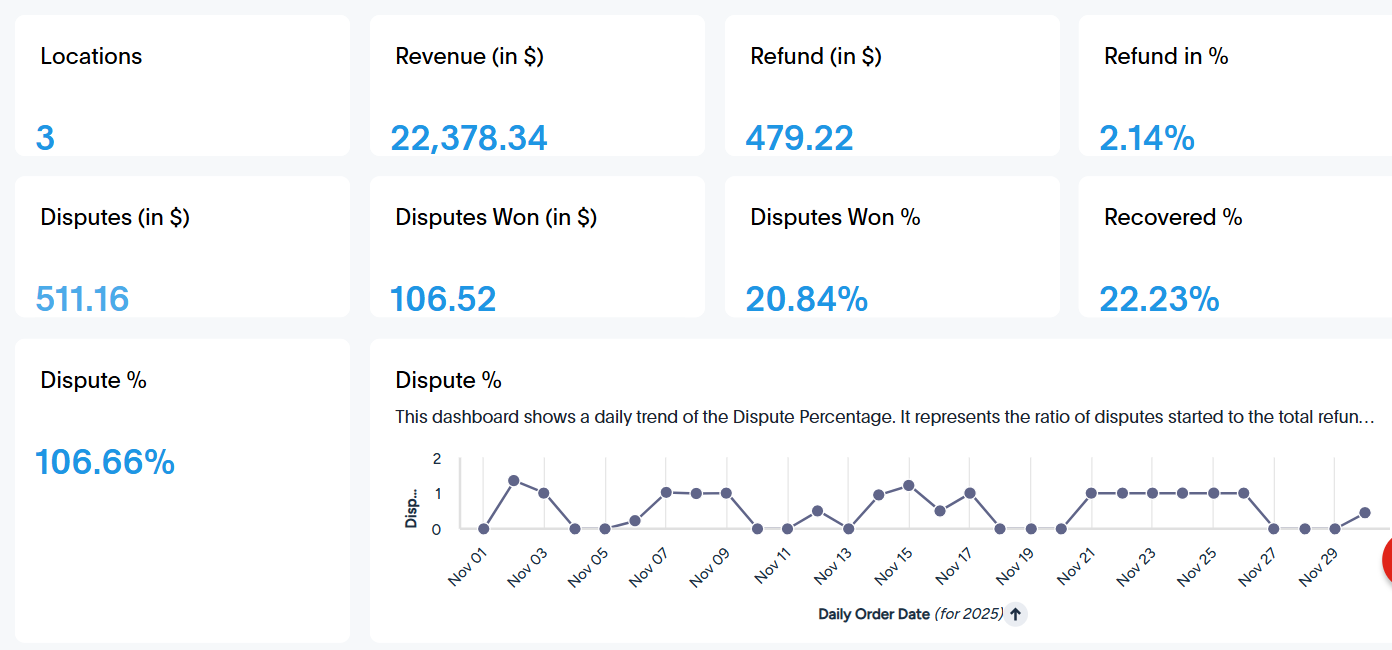This screenshot has height=650, width=1392.
Task: Select the Nov 01 data point at zero
Action: (x=484, y=529)
